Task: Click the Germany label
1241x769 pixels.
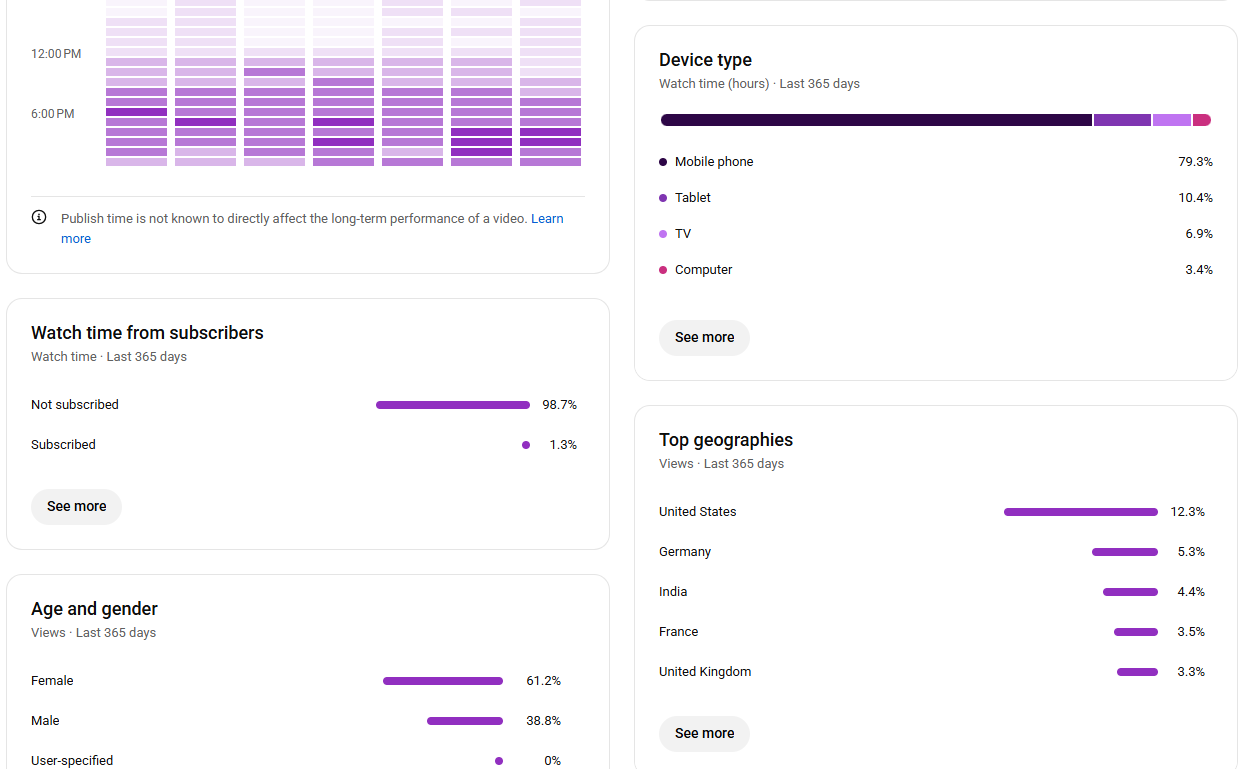Action: [685, 552]
